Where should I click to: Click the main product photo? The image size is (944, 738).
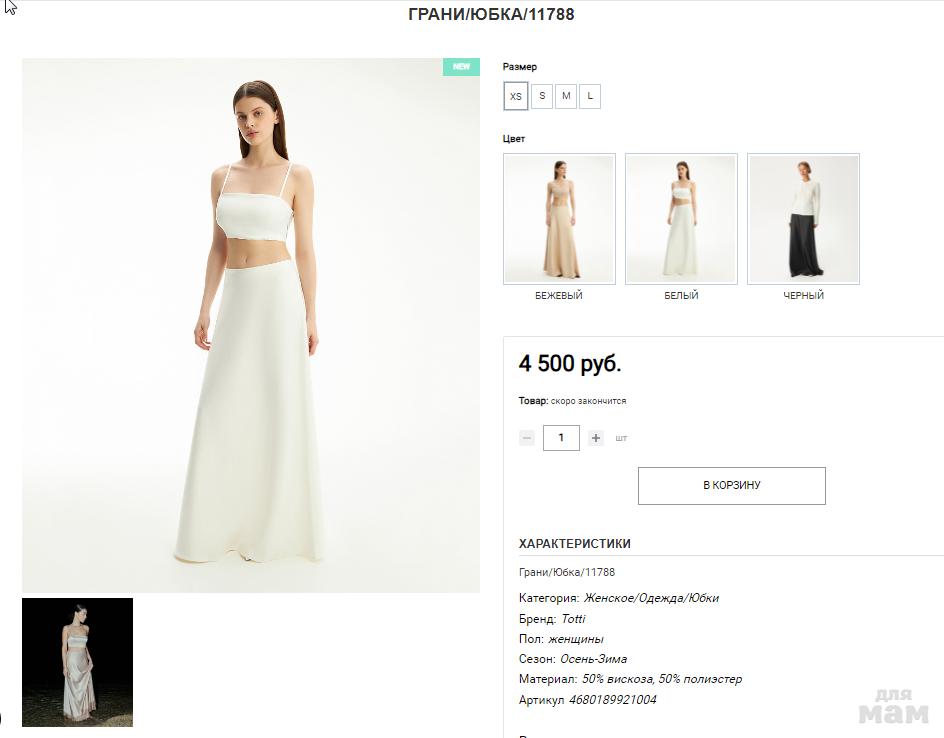click(x=251, y=325)
